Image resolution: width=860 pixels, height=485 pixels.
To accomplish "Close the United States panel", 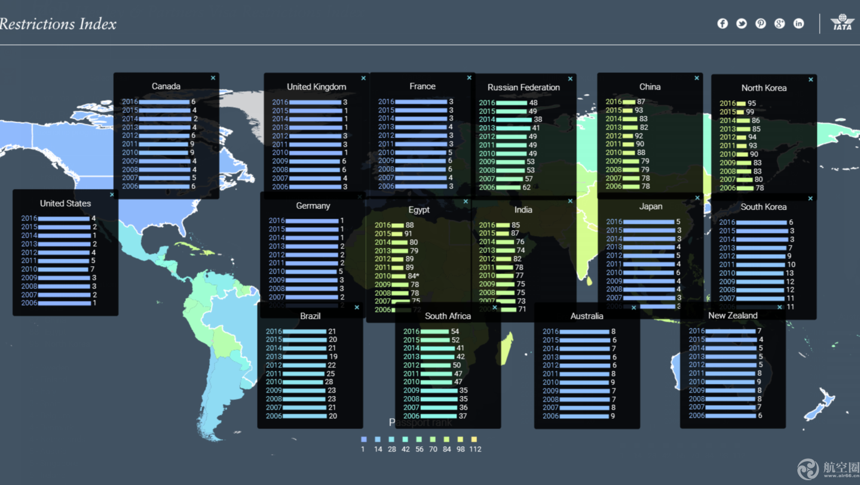I will 112,195.
